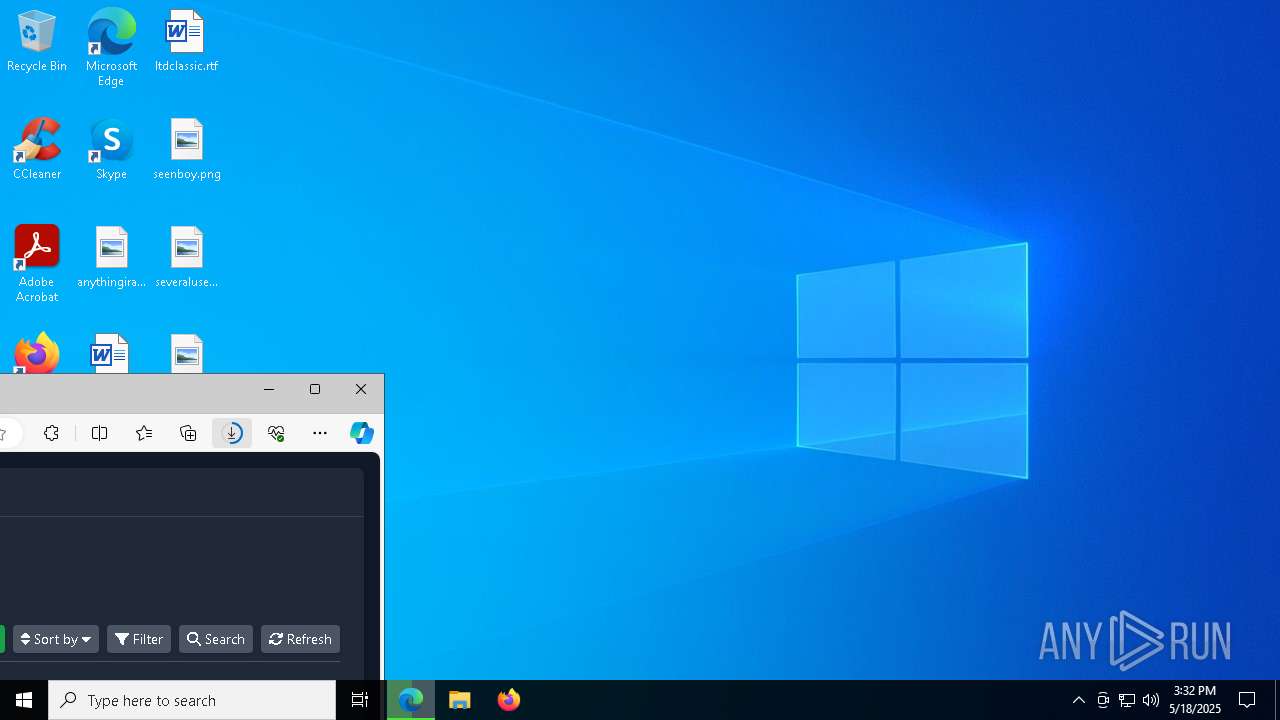Open CCleaner desktop shortcut
This screenshot has width=1280, height=720.
(x=37, y=150)
